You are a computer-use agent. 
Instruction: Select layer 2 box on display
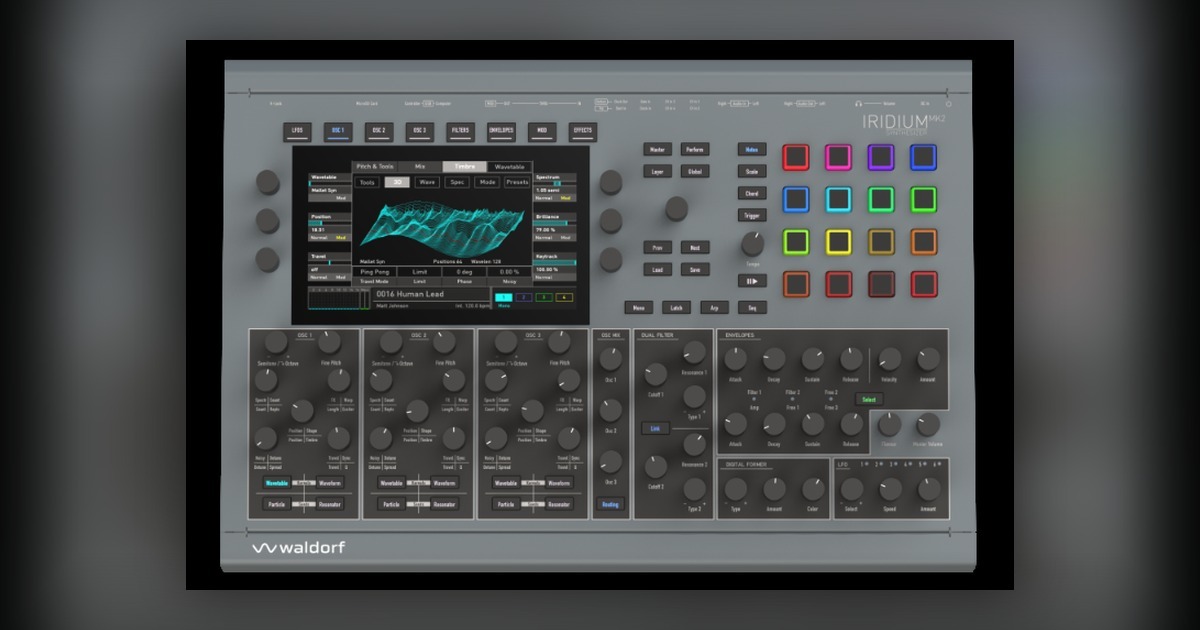[x=523, y=297]
